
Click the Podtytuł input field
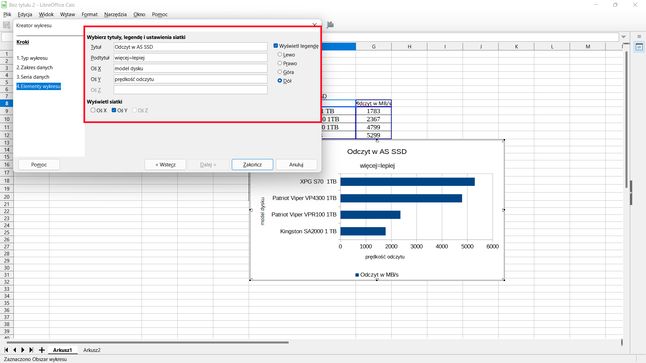tap(190, 58)
